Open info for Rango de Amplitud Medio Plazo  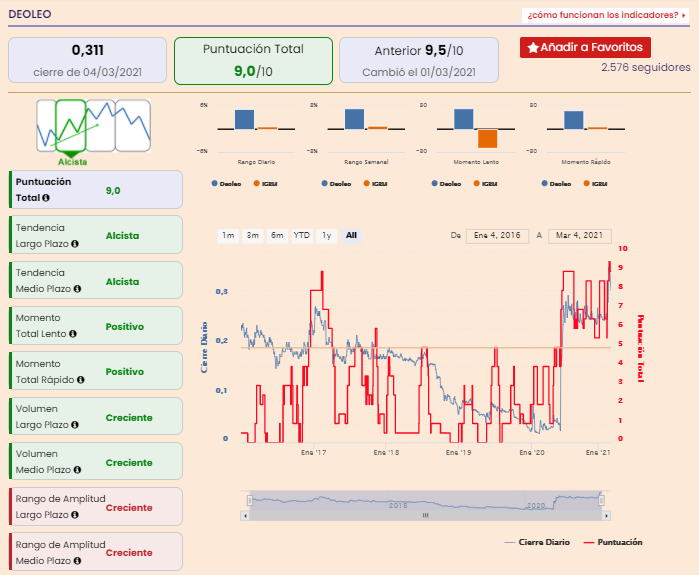pos(77,561)
